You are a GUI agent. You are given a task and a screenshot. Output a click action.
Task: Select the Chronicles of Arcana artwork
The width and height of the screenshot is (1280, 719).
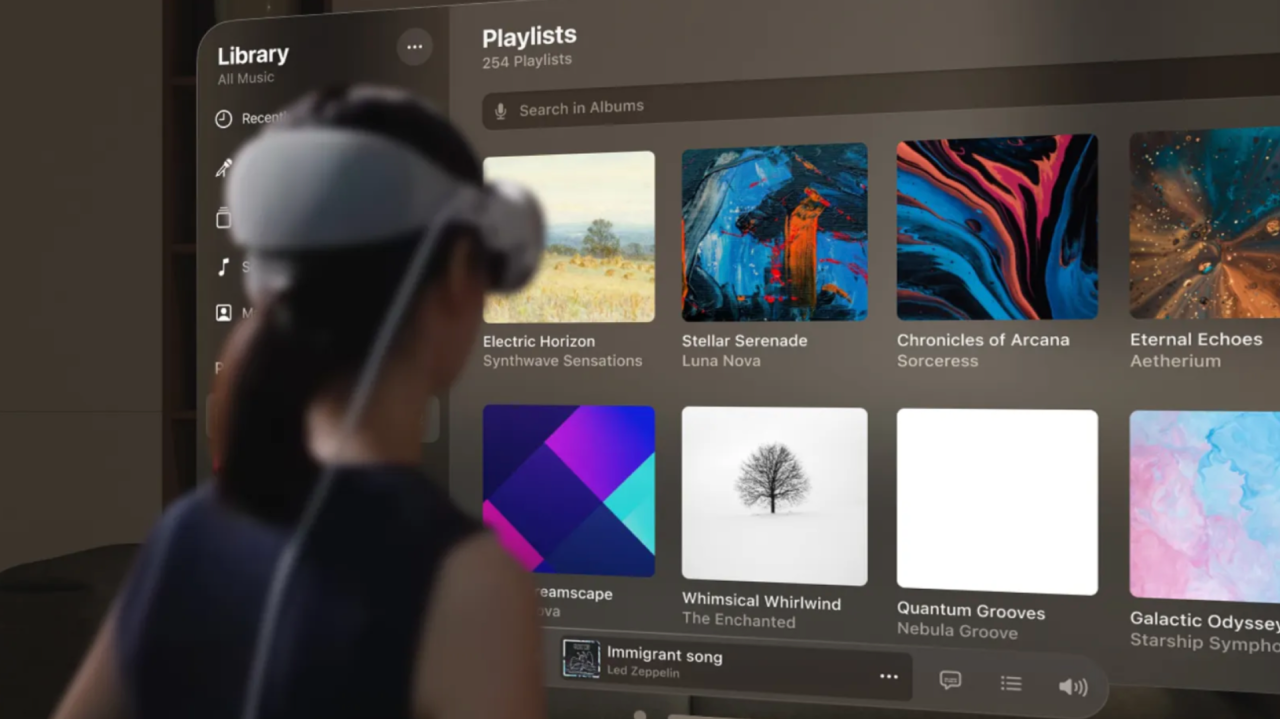[x=997, y=227]
